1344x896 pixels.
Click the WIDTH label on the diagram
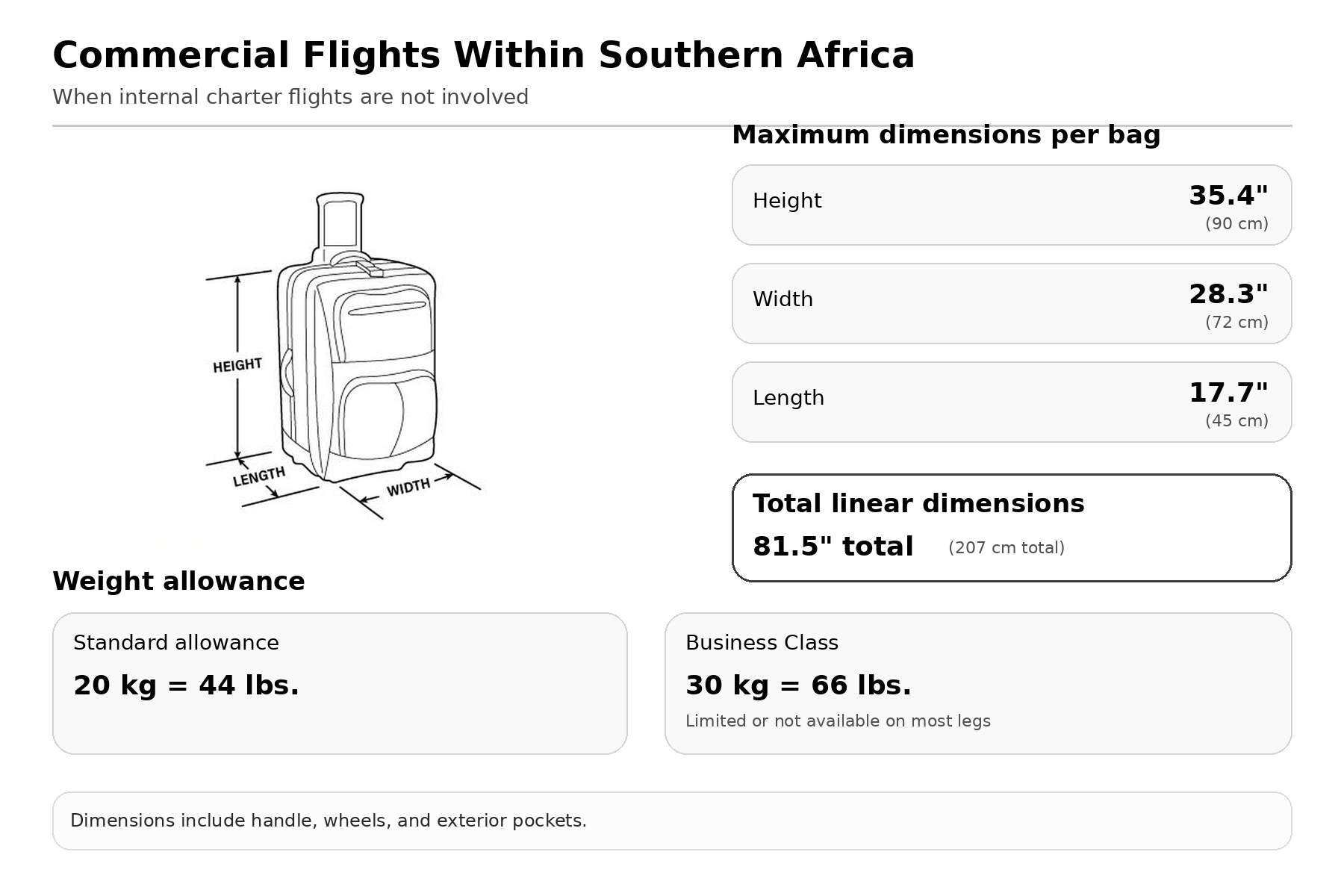pos(408,487)
